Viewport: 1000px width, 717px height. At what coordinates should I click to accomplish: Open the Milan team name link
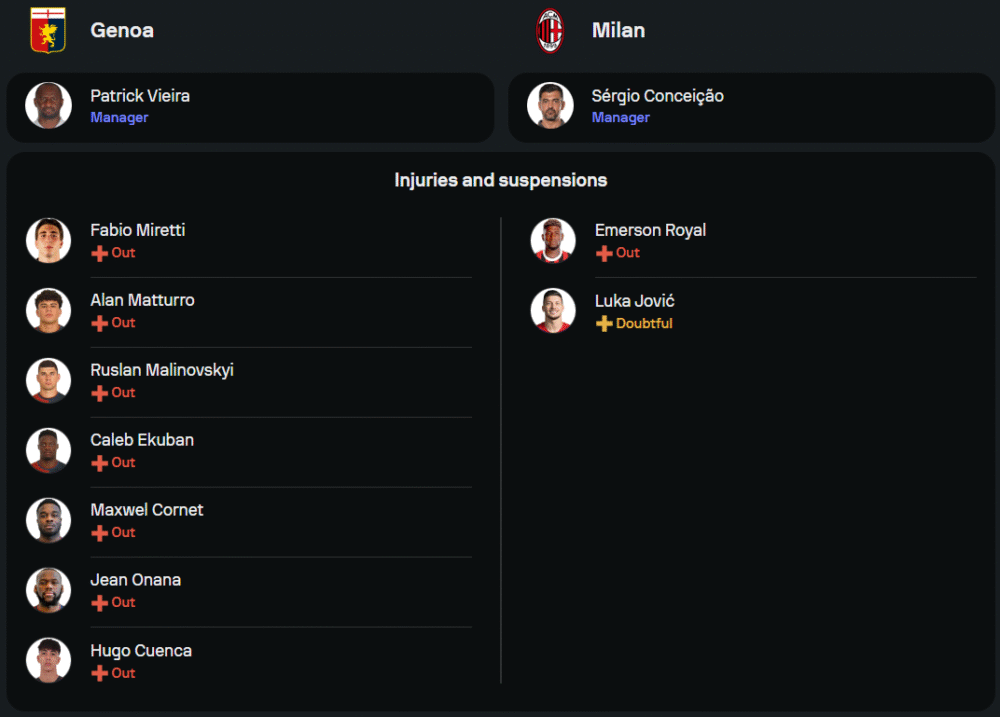[x=618, y=30]
